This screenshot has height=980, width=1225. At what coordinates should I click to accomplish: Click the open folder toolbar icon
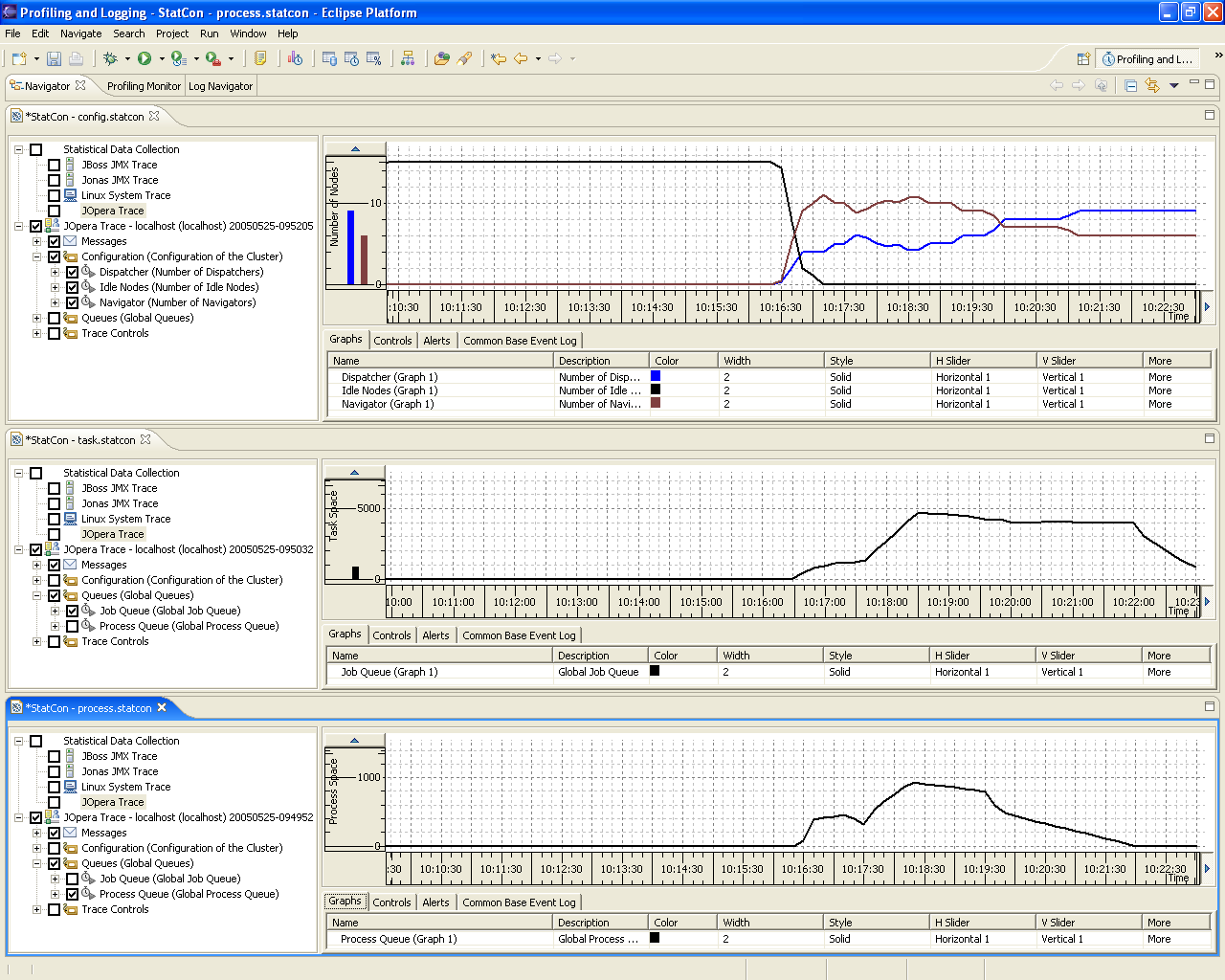(x=442, y=58)
